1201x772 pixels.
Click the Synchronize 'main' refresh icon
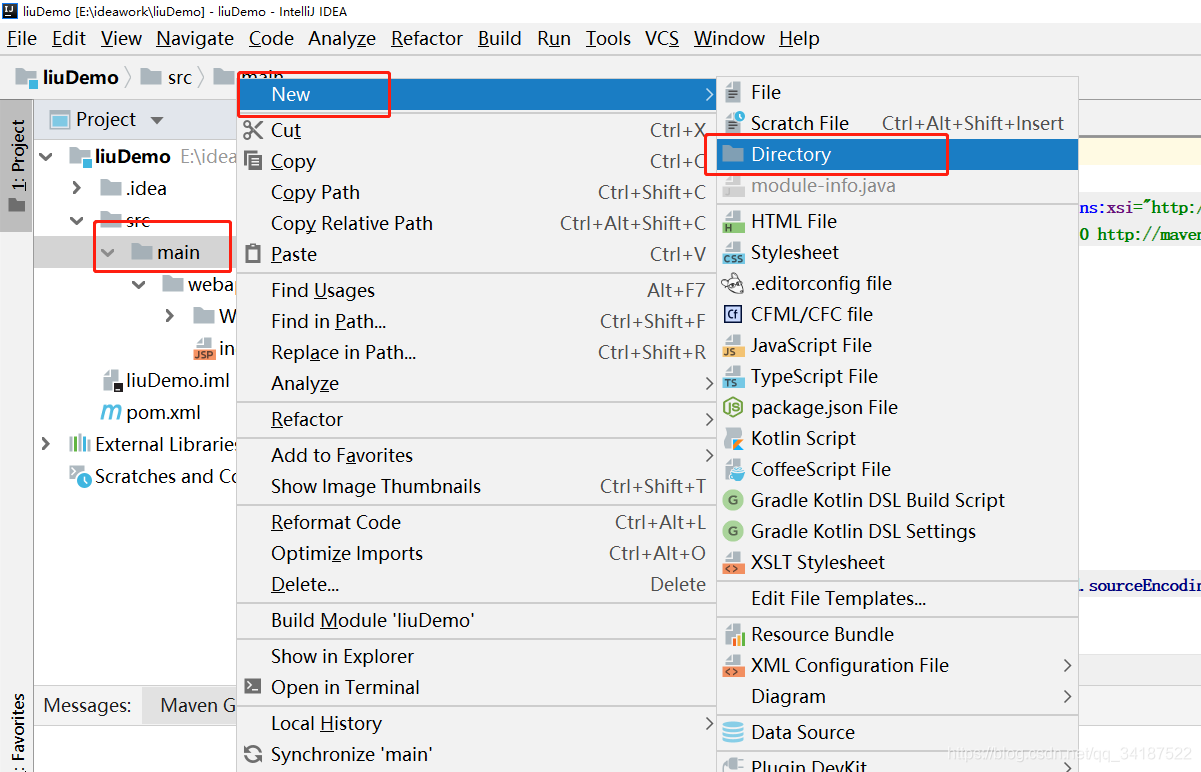[253, 754]
